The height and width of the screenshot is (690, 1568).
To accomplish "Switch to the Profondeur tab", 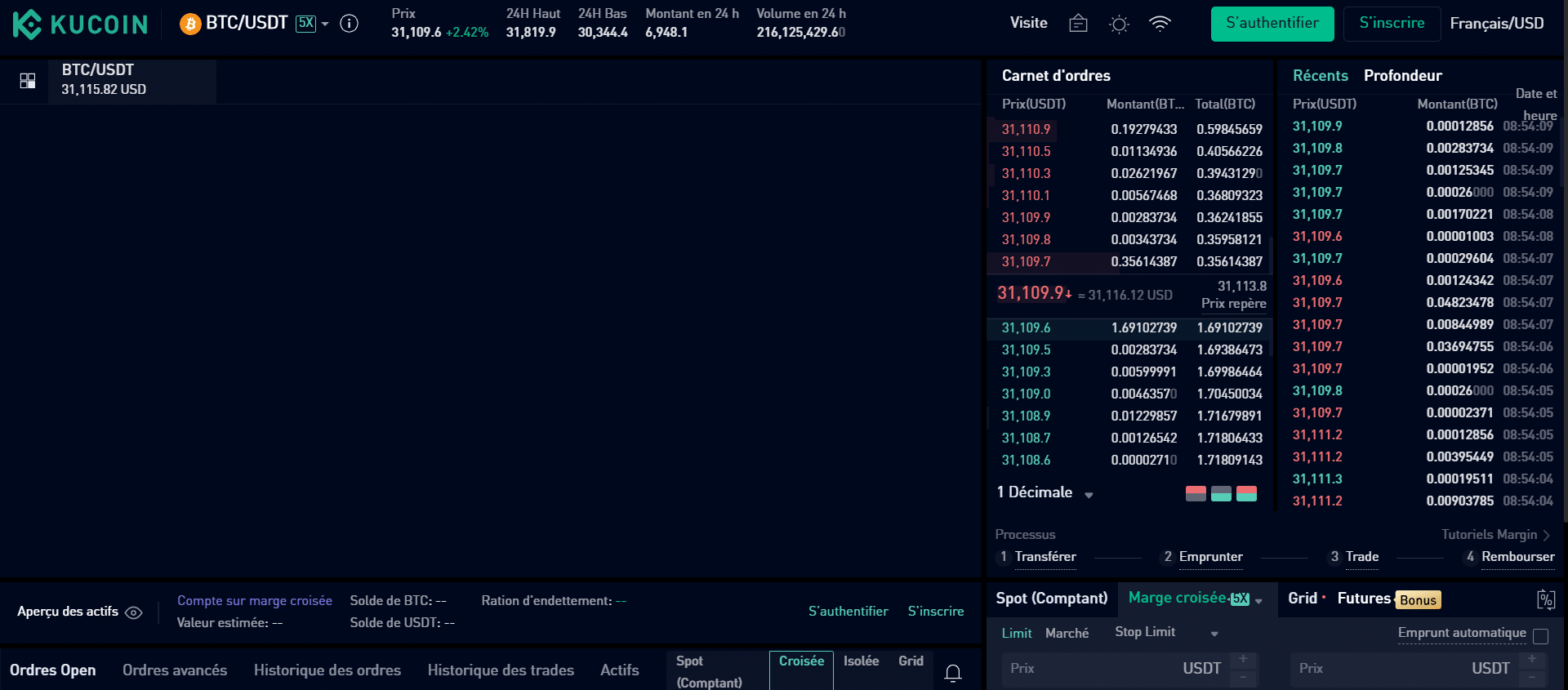I will click(x=1402, y=76).
